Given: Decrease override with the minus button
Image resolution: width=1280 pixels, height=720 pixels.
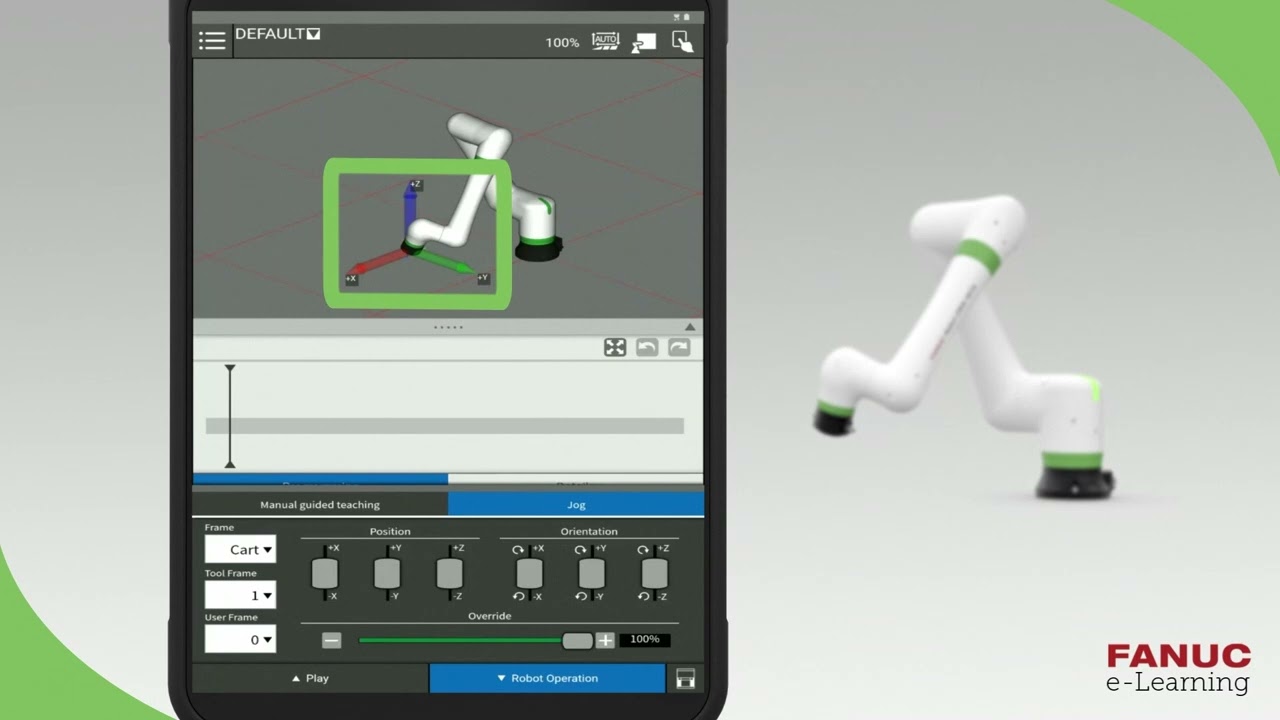Looking at the screenshot, I should point(332,640).
